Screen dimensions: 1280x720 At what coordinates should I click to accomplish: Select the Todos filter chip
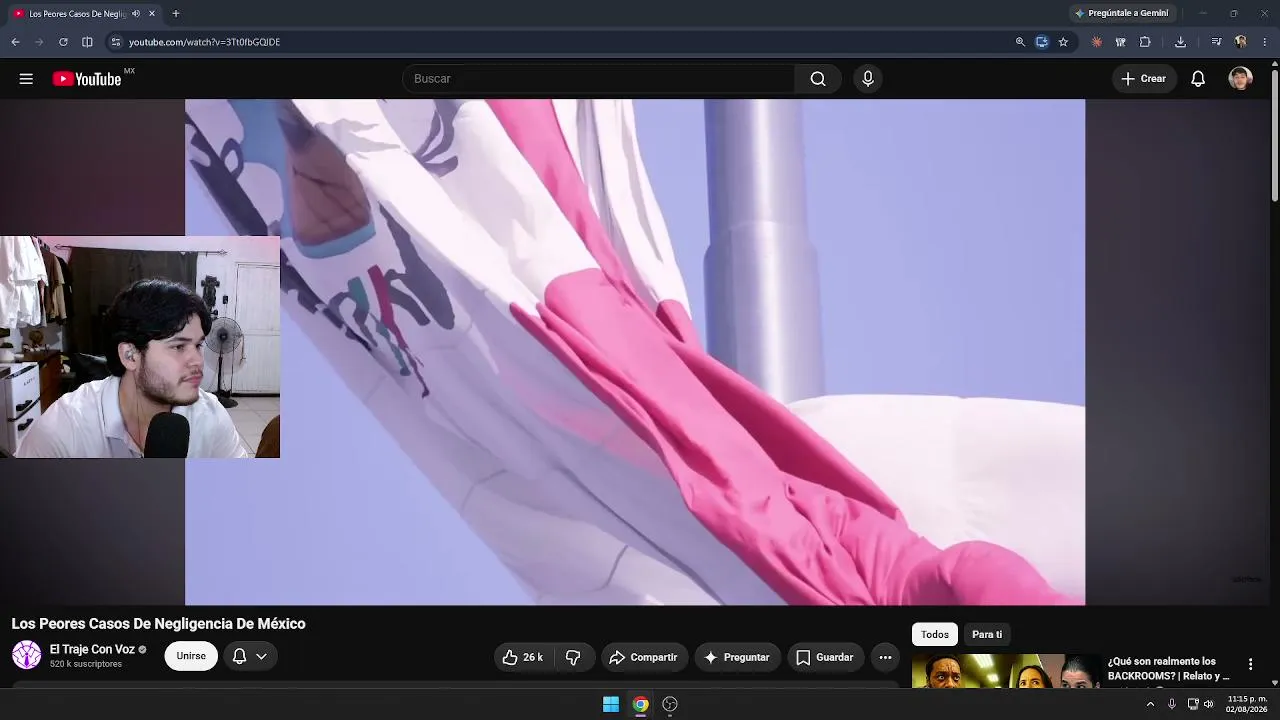tap(935, 634)
